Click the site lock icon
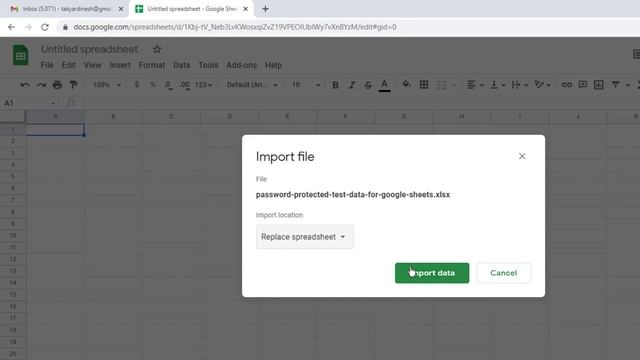Viewport: 640px width, 360px height. (x=65, y=27)
